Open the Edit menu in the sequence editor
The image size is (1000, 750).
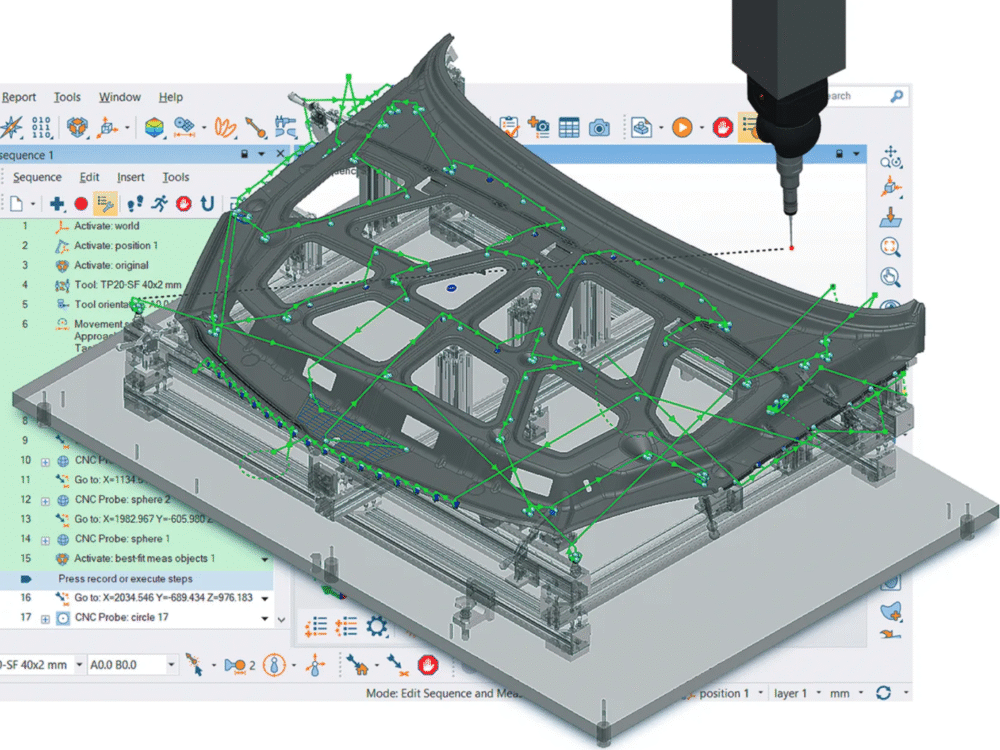coord(89,177)
